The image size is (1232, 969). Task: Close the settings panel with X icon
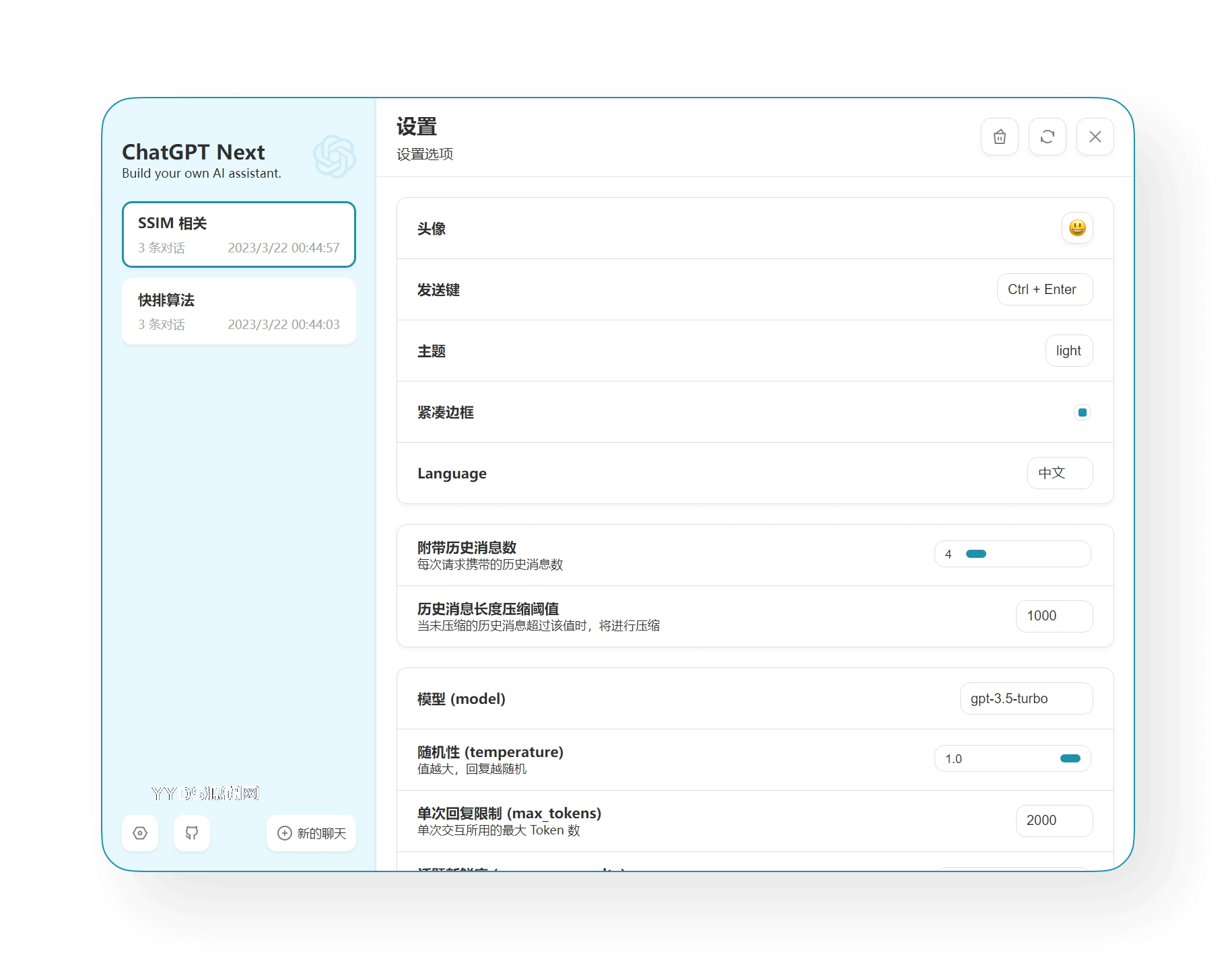(1095, 137)
